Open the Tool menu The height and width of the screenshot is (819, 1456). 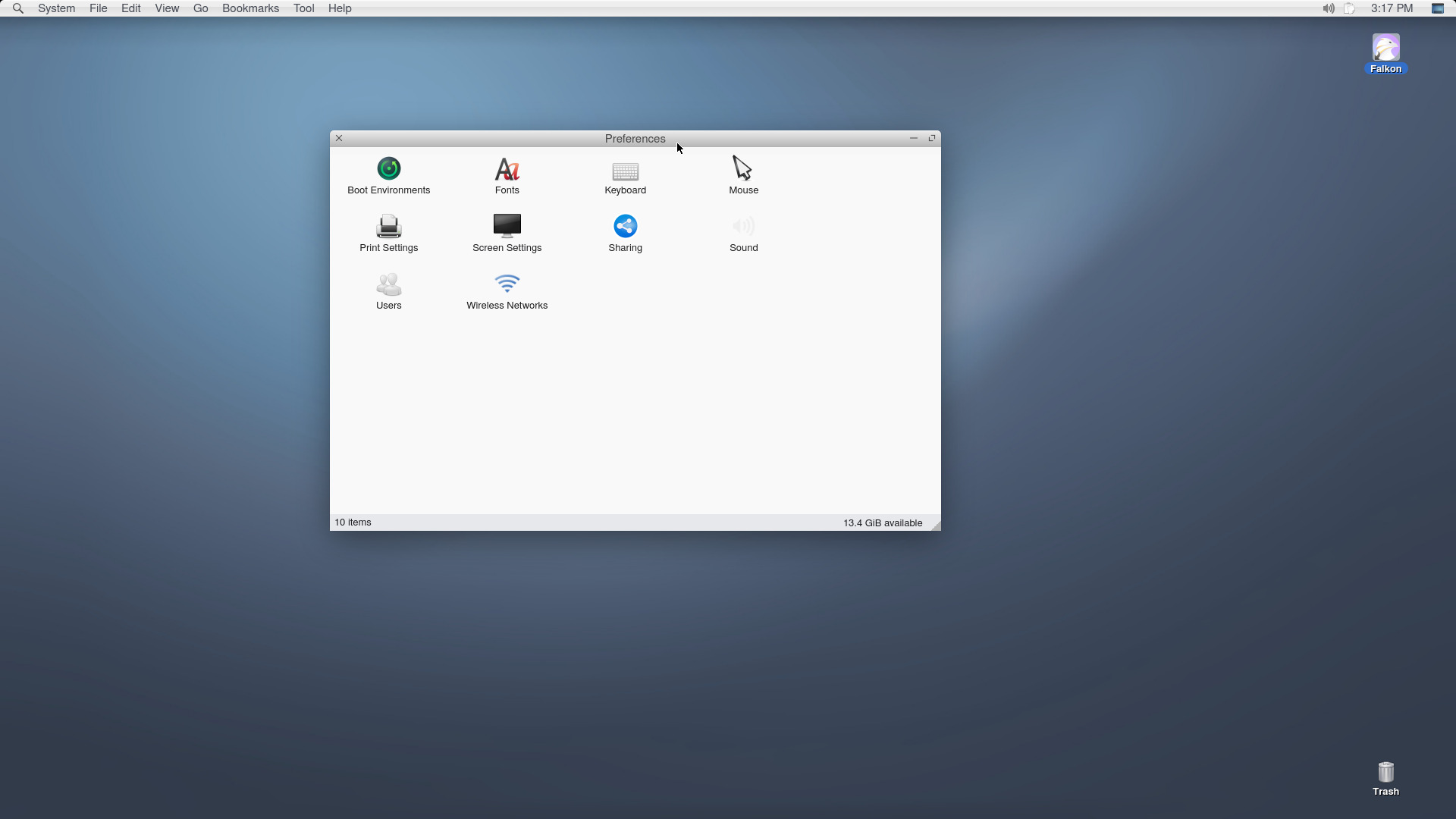click(x=304, y=8)
